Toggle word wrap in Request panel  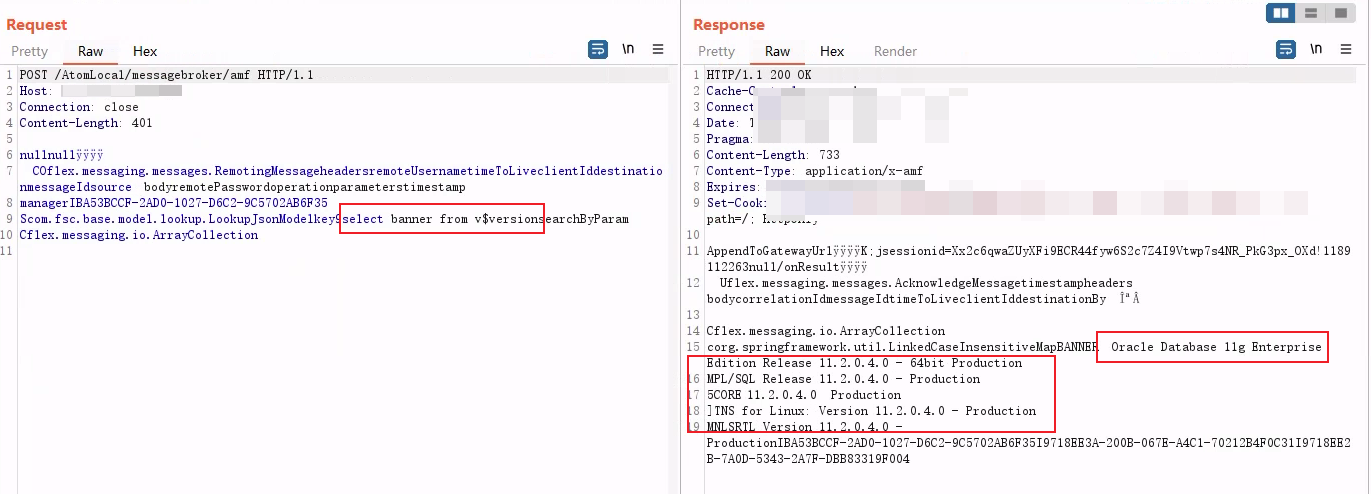598,49
